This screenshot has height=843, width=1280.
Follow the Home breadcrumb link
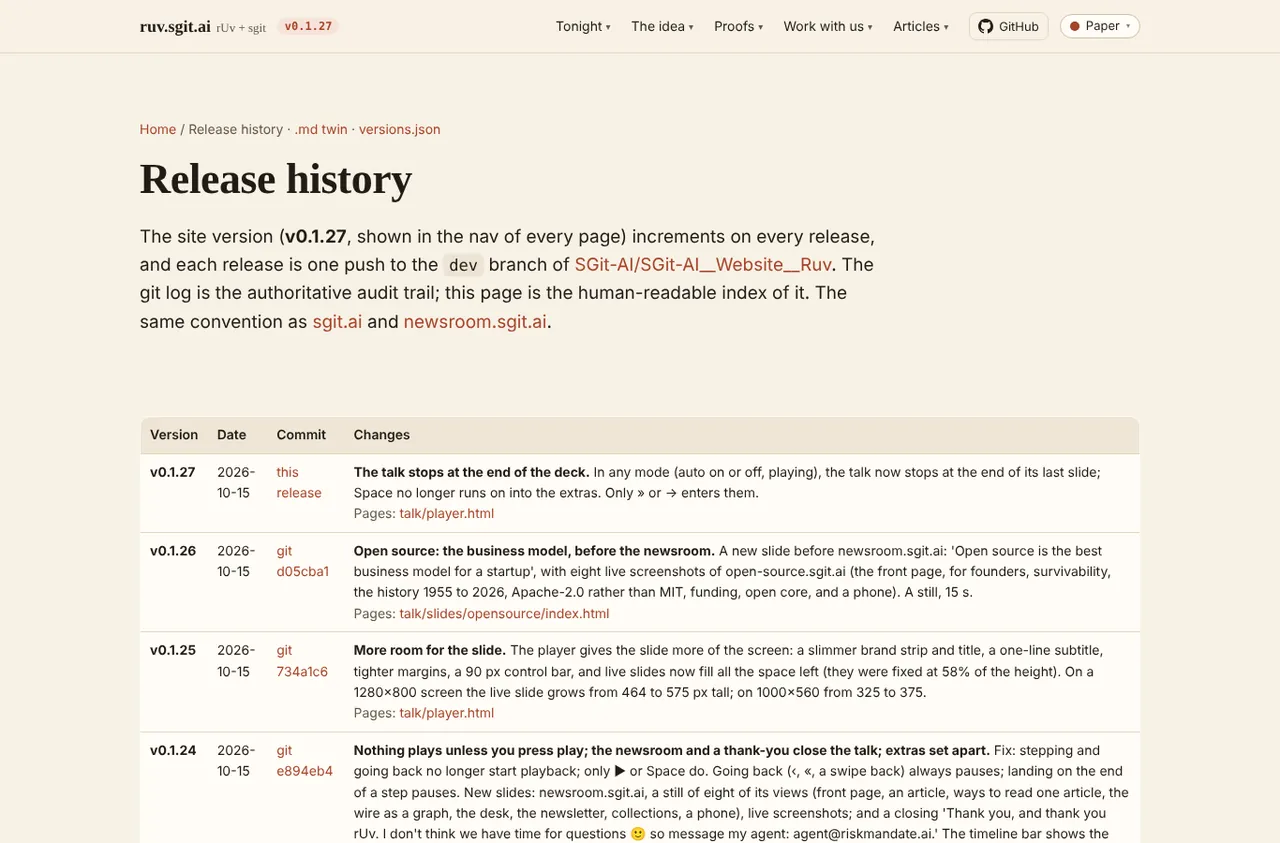click(158, 129)
